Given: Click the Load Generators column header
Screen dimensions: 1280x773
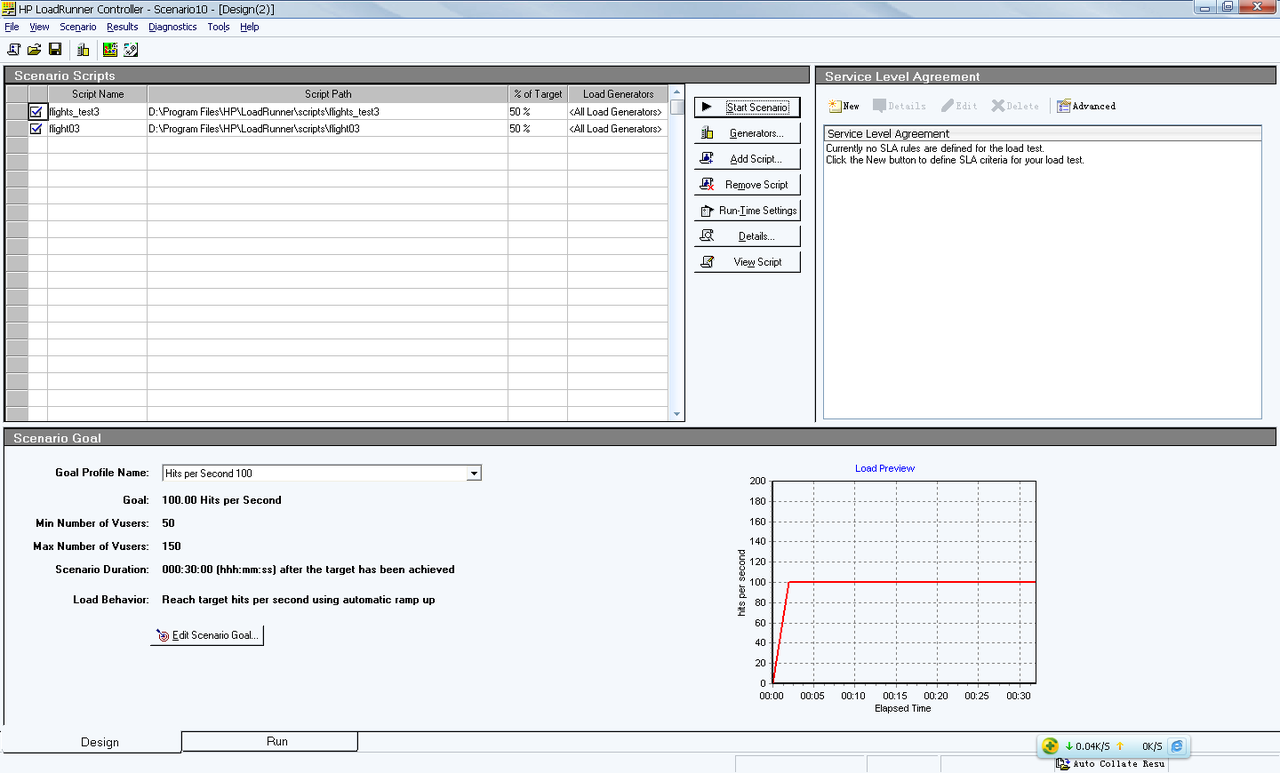Looking at the screenshot, I should (618, 94).
